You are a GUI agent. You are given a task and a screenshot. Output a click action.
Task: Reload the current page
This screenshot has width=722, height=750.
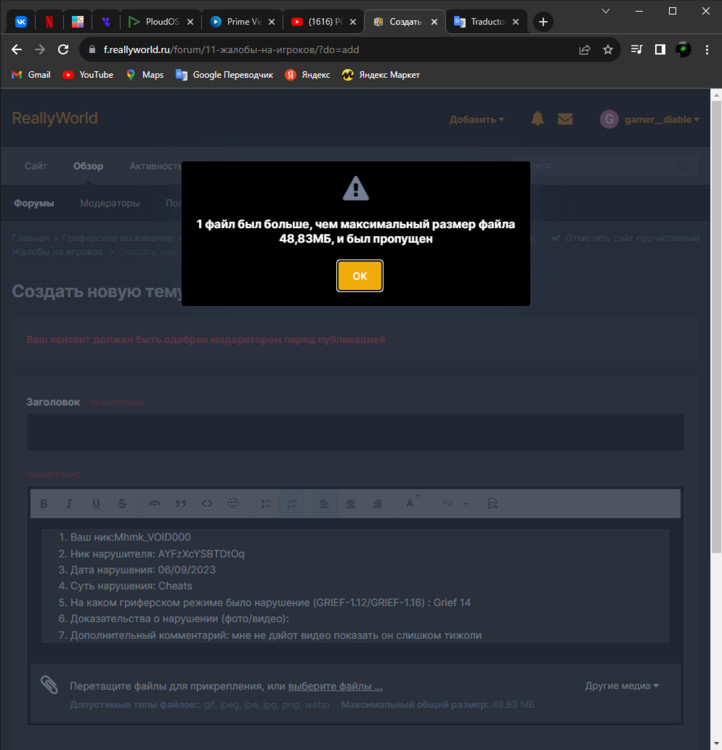coord(63,50)
